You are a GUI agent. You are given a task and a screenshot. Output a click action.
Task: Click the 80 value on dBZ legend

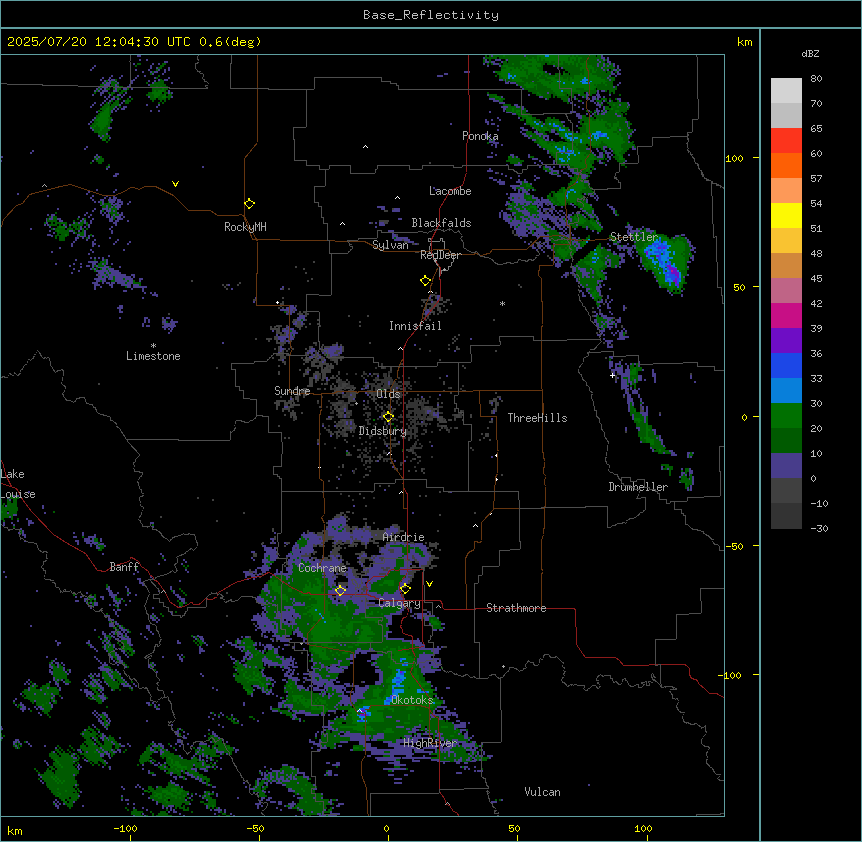pyautogui.click(x=816, y=79)
